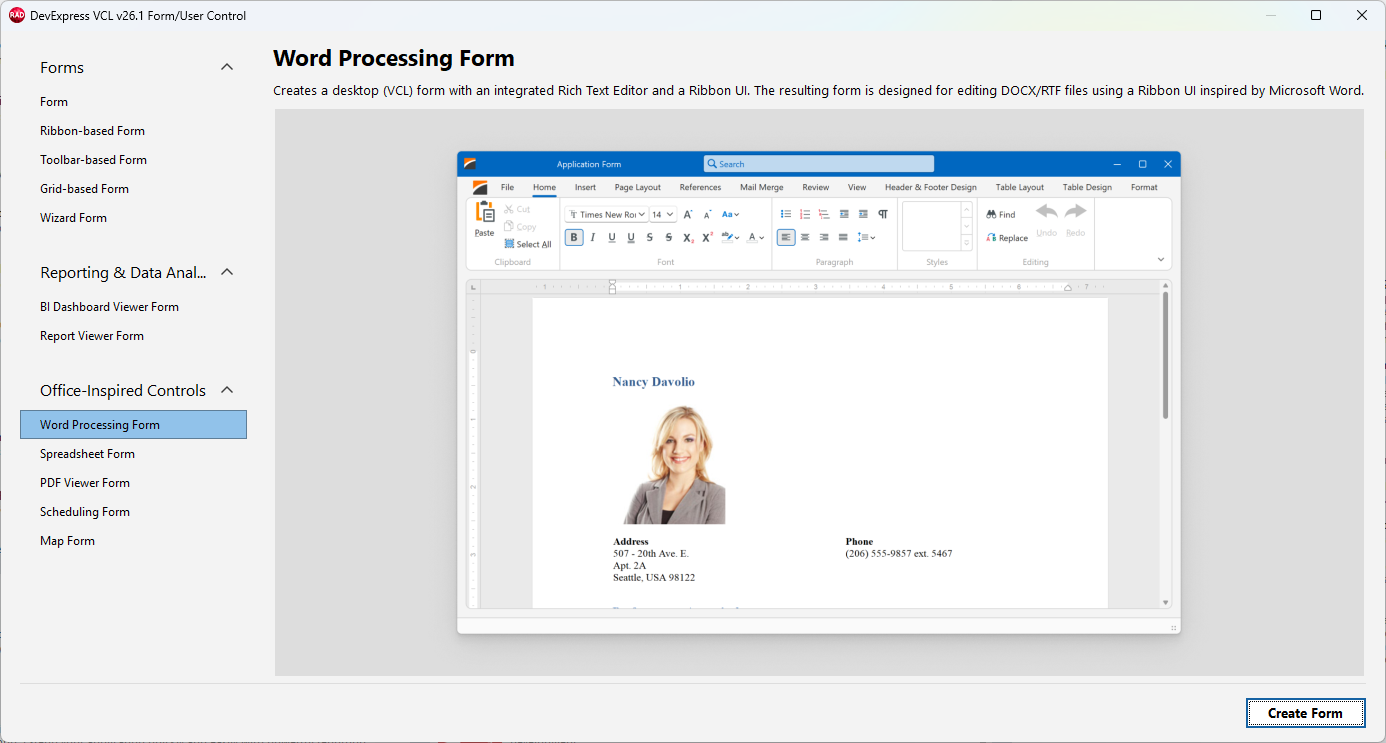Click Align Right icon in preview
Screen dimensions: 1386x743
[824, 237]
